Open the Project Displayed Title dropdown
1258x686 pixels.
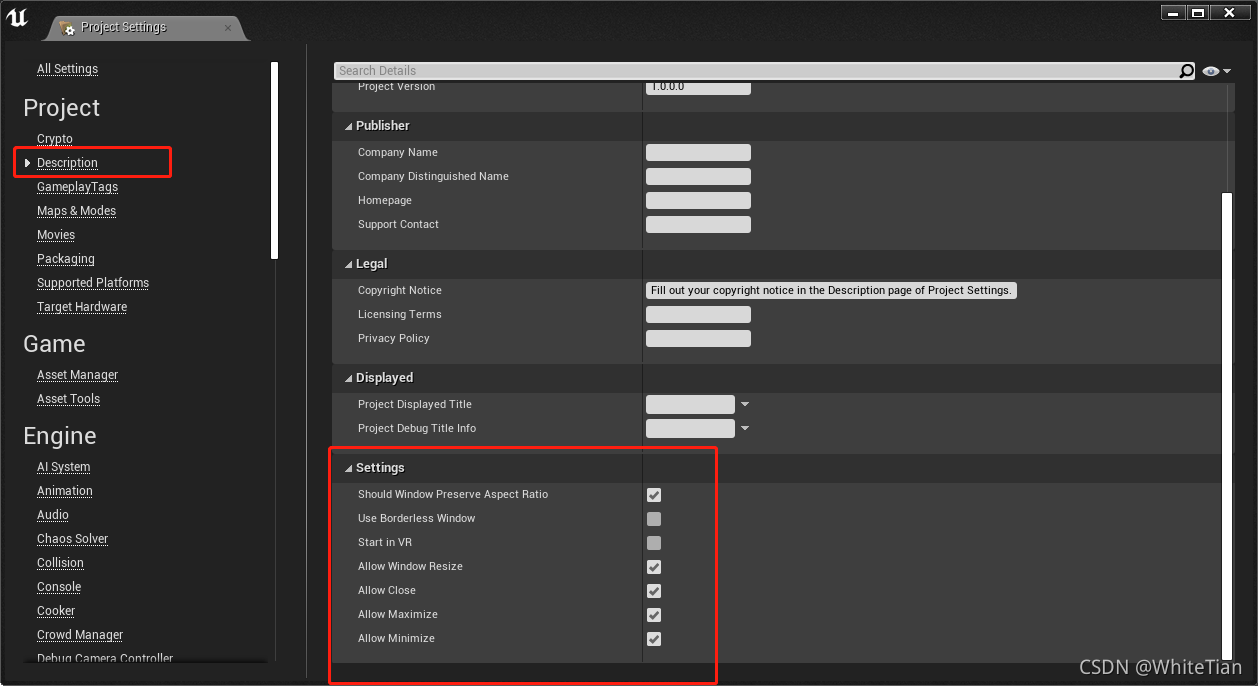(744, 404)
